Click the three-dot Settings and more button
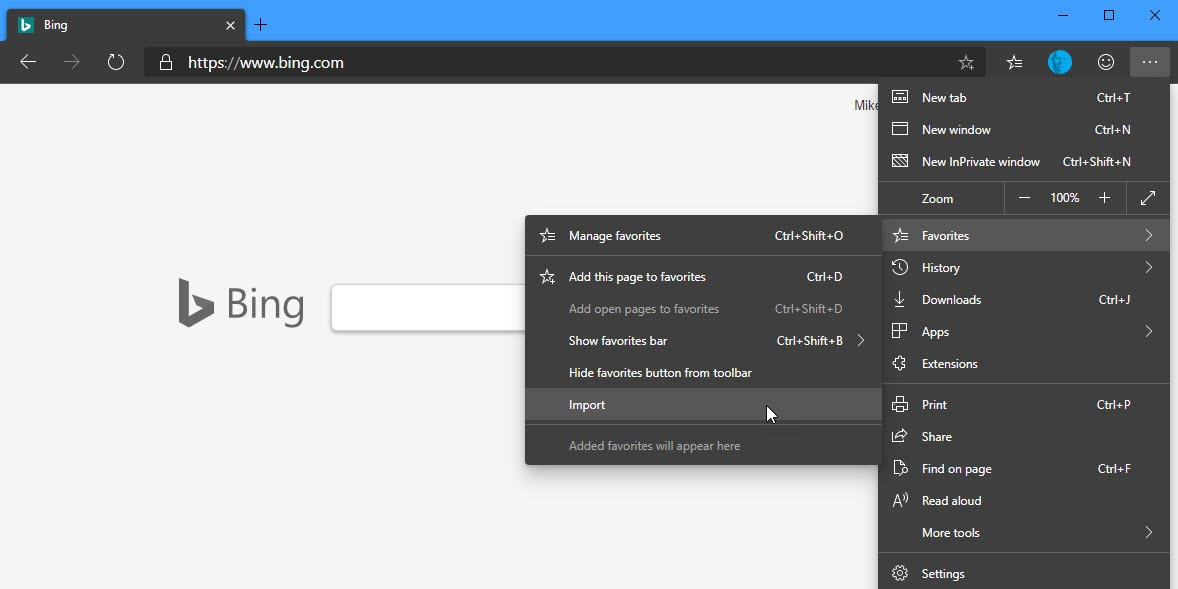Image resolution: width=1178 pixels, height=589 pixels. [1149, 62]
